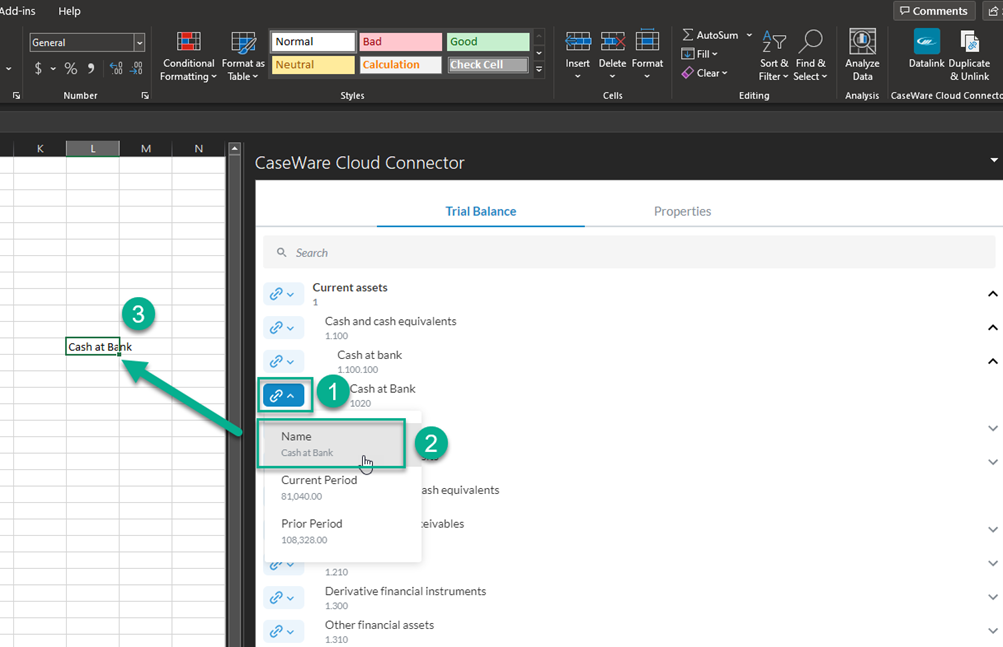The height and width of the screenshot is (647, 1003).
Task: Apply the Calculation cell style
Action: point(400,65)
